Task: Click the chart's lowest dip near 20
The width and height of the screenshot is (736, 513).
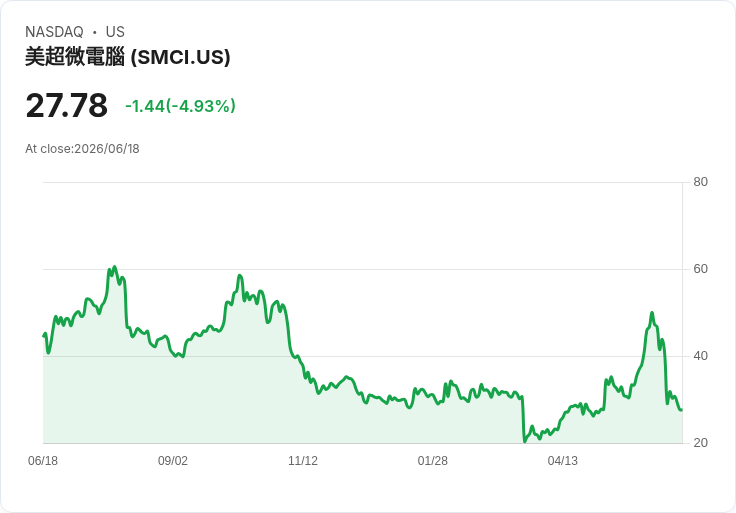Action: pos(525,442)
